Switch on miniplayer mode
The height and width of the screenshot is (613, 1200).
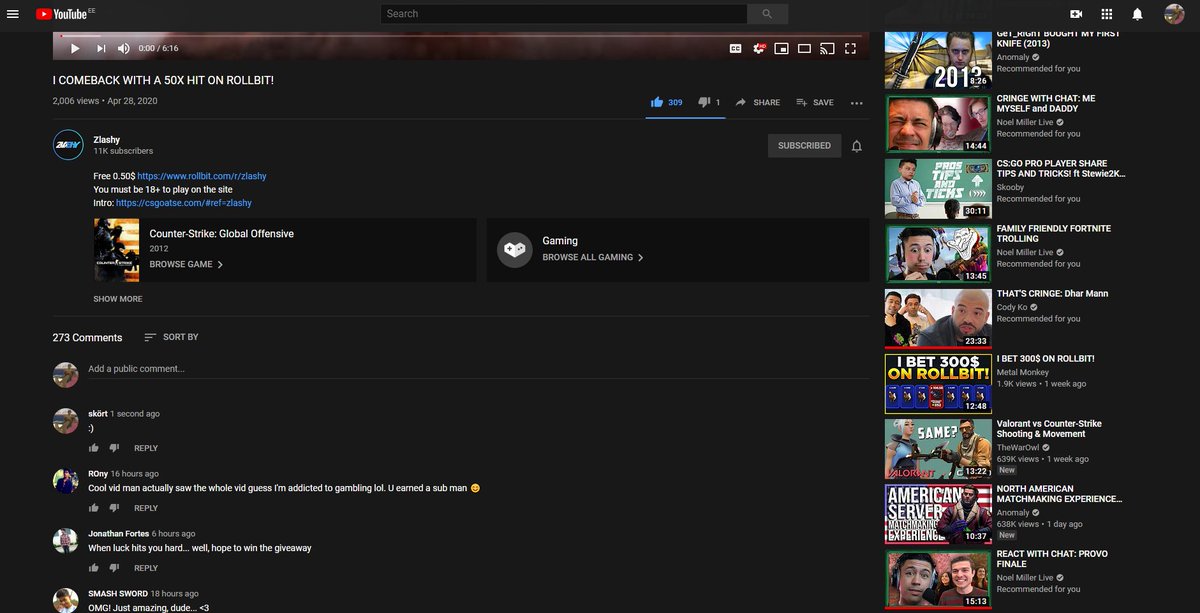point(781,48)
